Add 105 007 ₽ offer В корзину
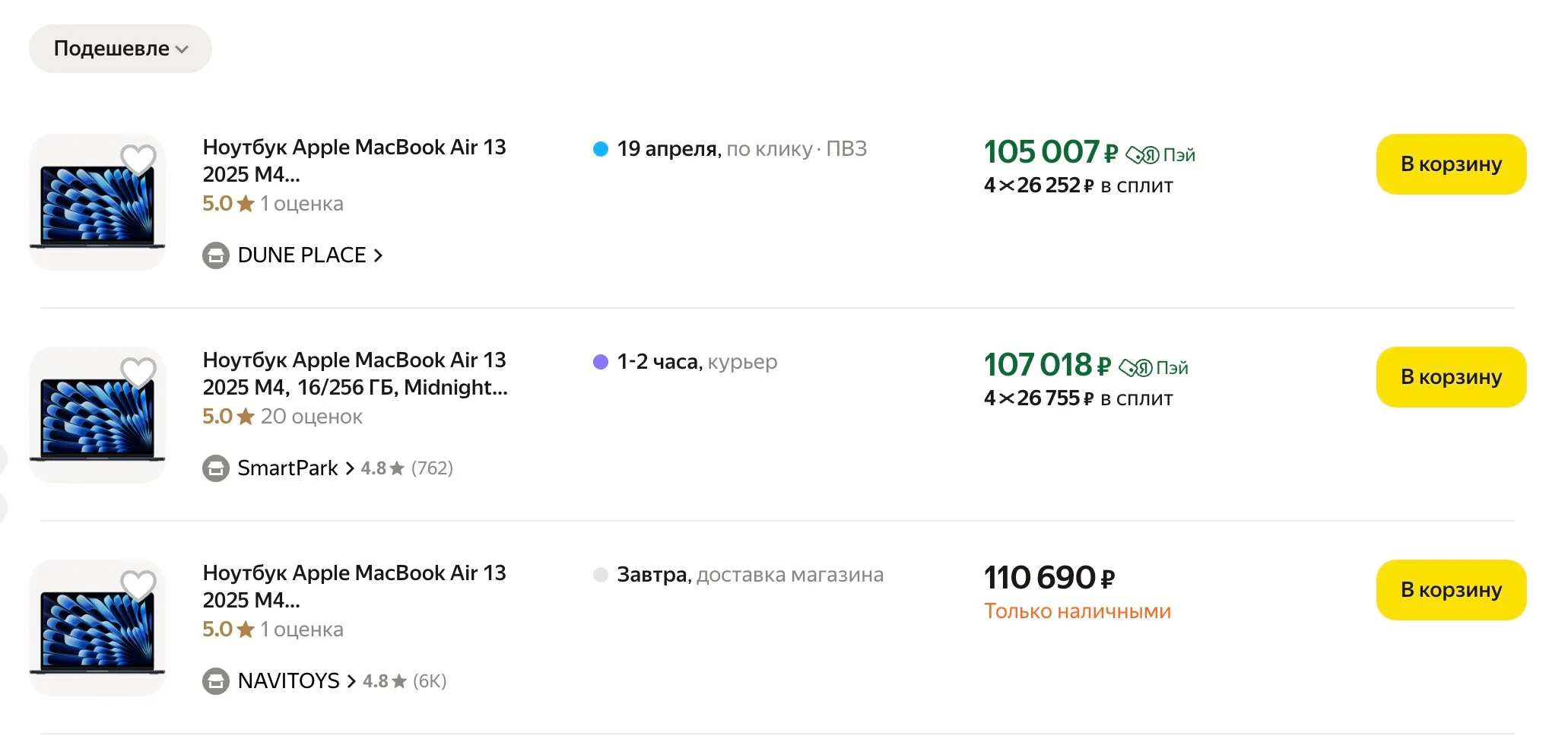 pyautogui.click(x=1451, y=164)
